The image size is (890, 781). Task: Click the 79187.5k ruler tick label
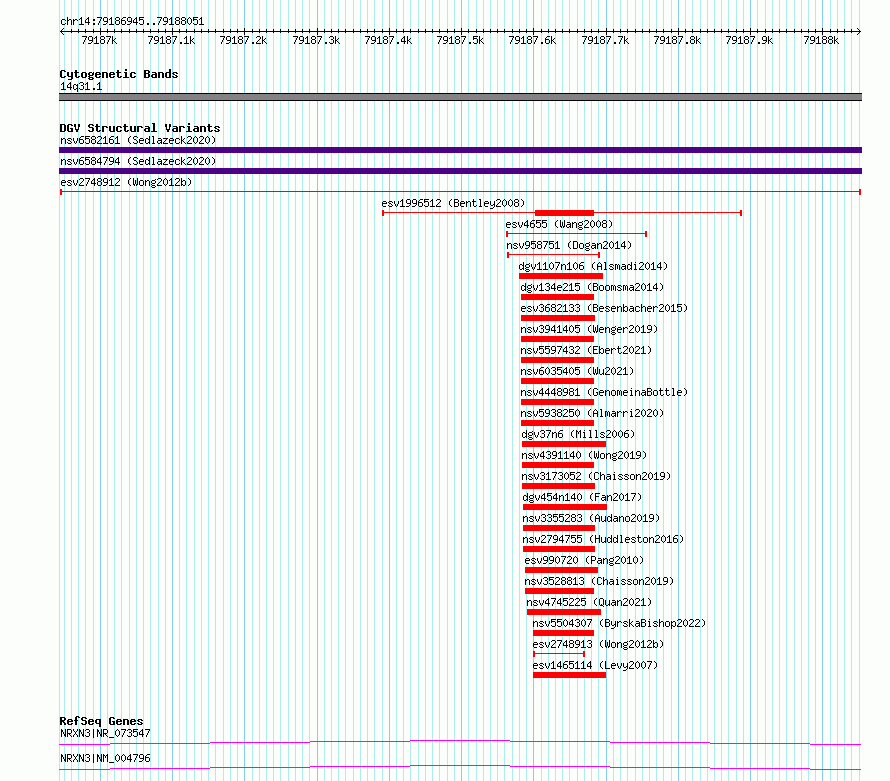pyautogui.click(x=460, y=40)
